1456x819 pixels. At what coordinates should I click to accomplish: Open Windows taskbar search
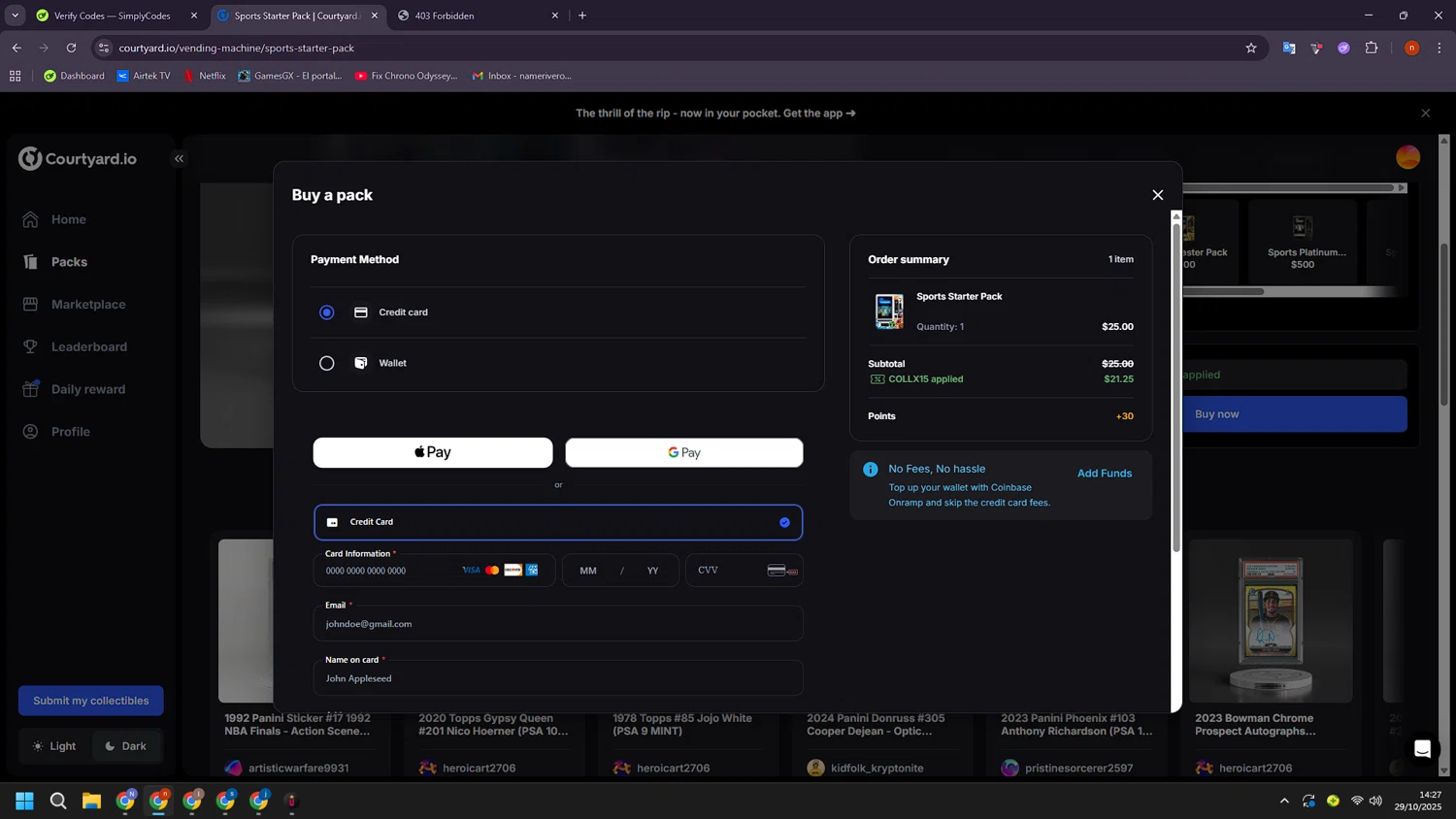pos(58,801)
